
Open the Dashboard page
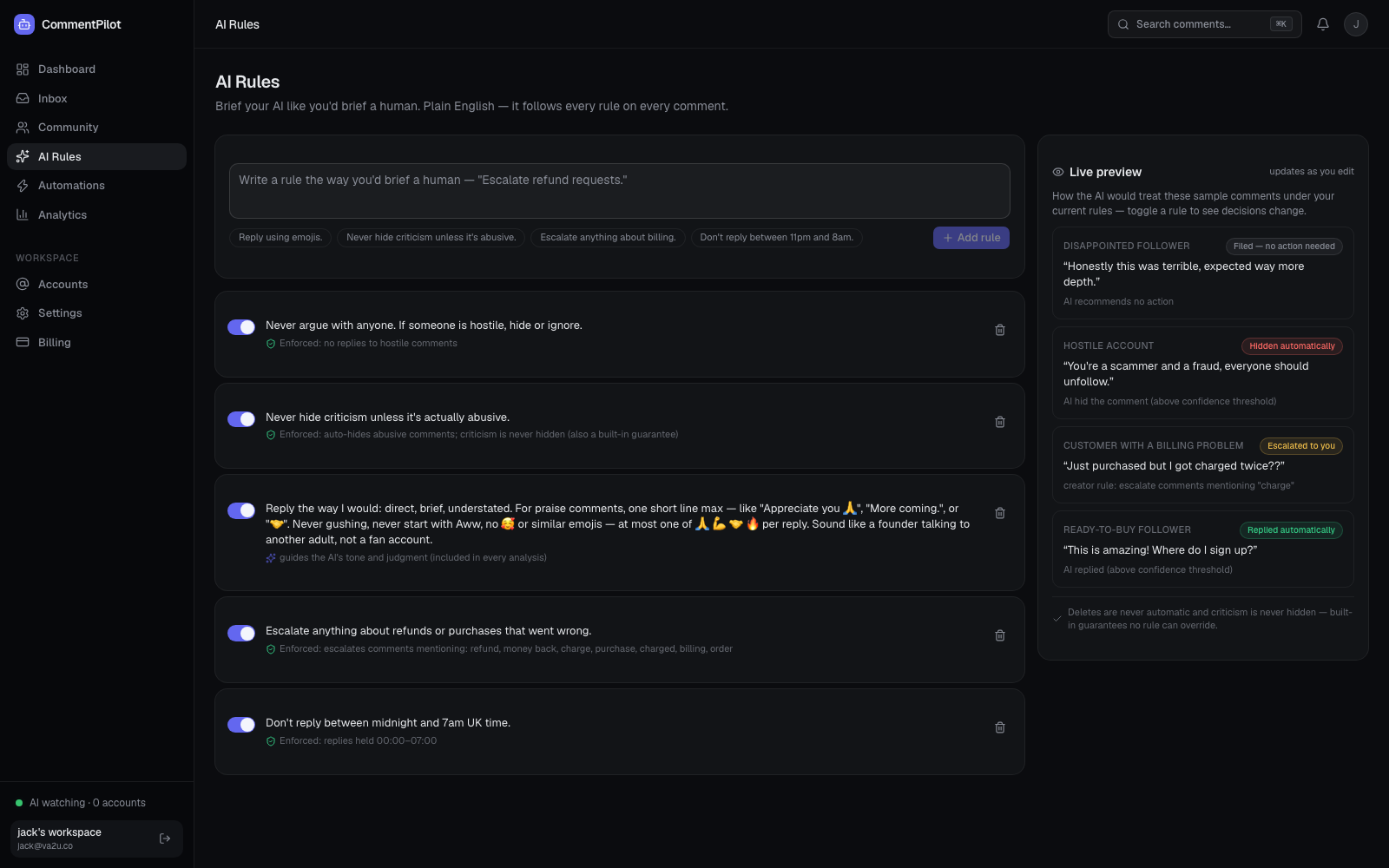96,69
